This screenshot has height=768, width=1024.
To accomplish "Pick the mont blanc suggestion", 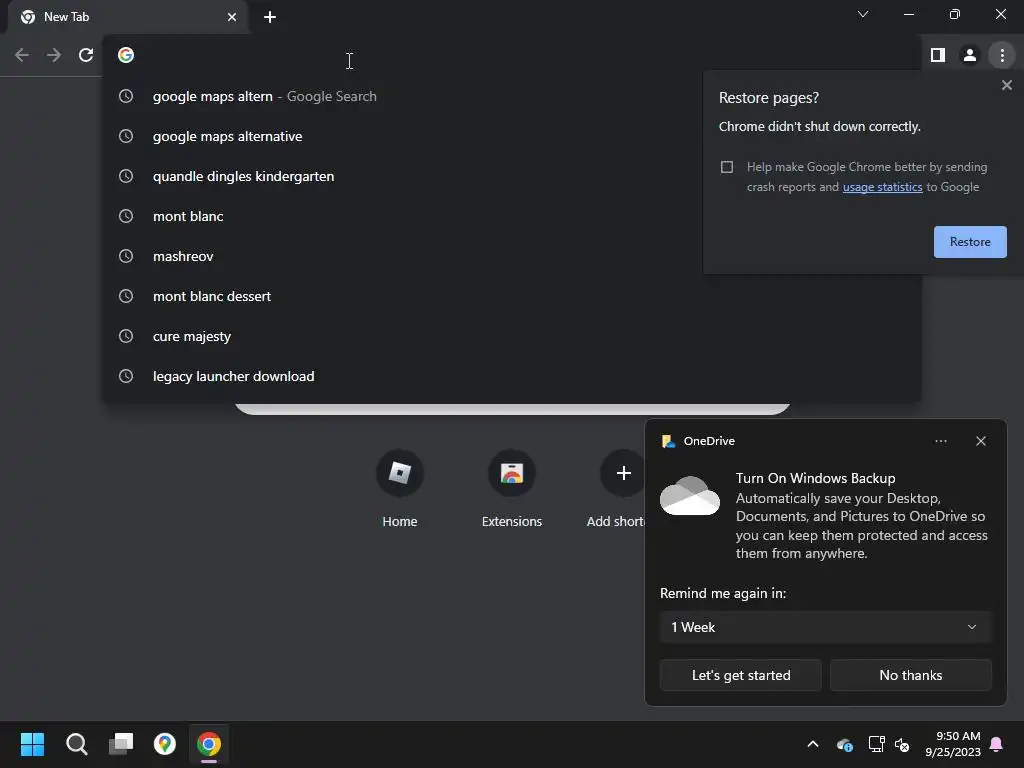I will pos(512,216).
